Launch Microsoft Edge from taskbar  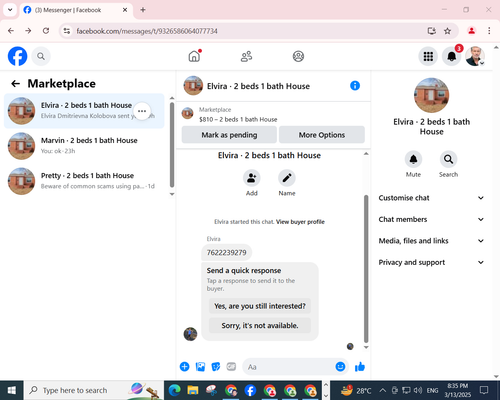174,390
